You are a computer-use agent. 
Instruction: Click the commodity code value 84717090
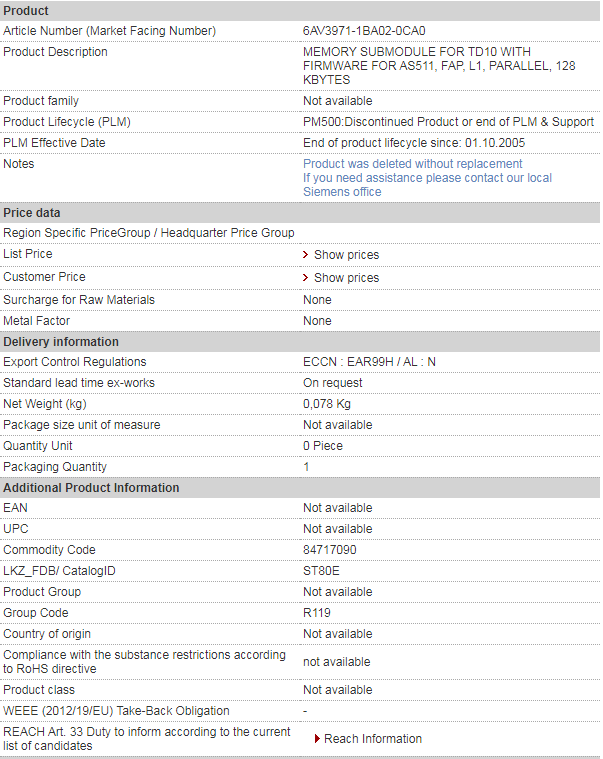tap(330, 550)
